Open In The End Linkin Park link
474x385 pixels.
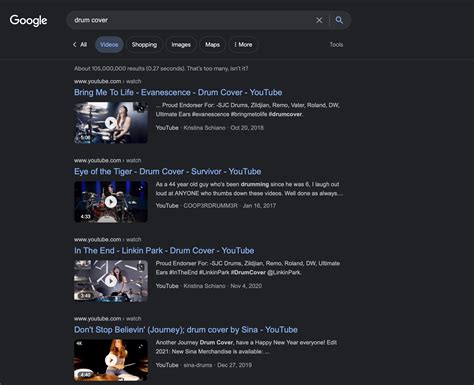[164, 250]
